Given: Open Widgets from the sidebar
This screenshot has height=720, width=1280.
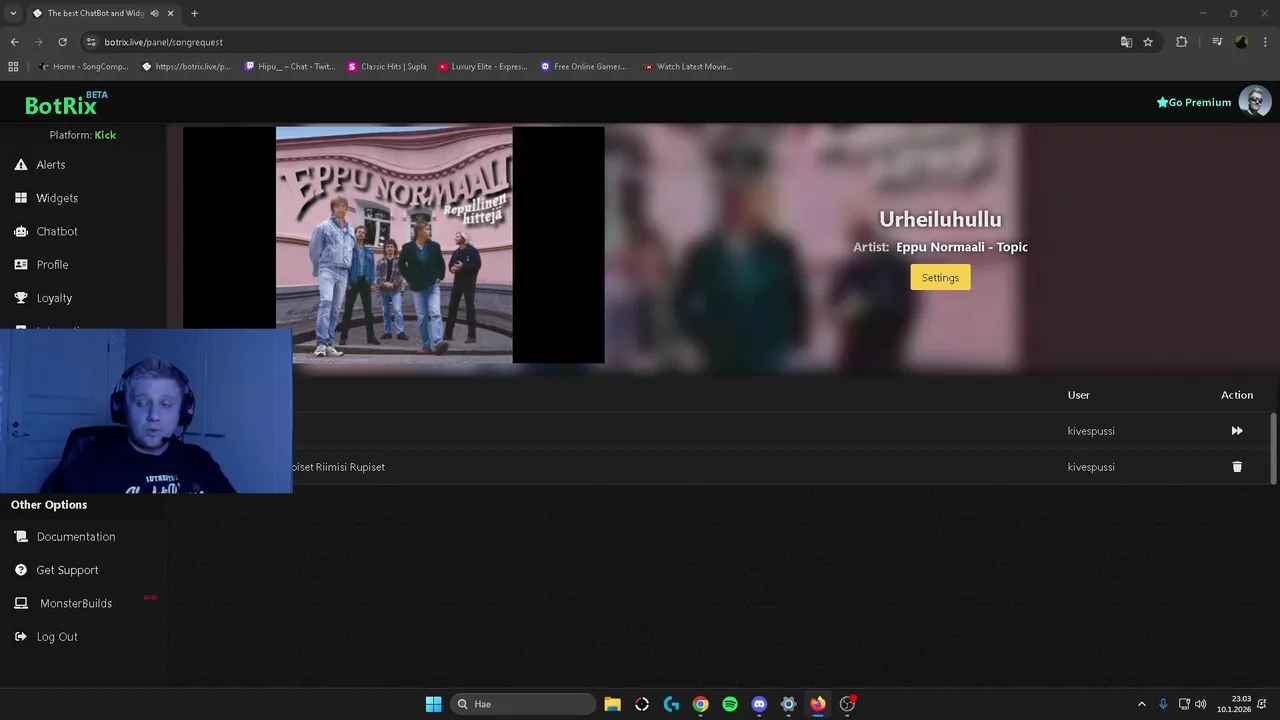Looking at the screenshot, I should tap(57, 198).
